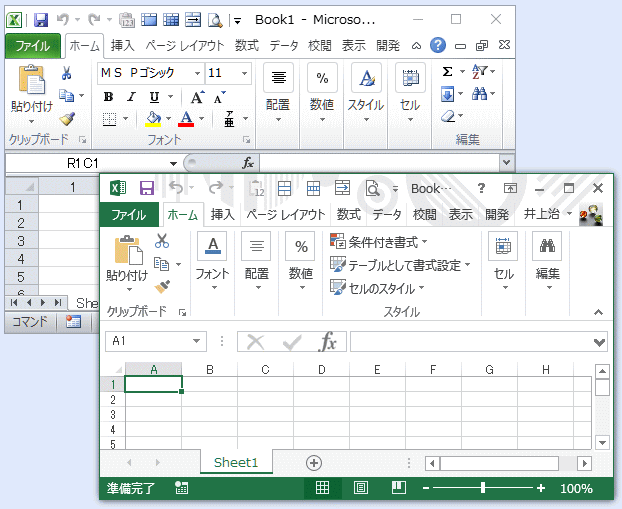Click Undo icon in back Excel window

63,19
